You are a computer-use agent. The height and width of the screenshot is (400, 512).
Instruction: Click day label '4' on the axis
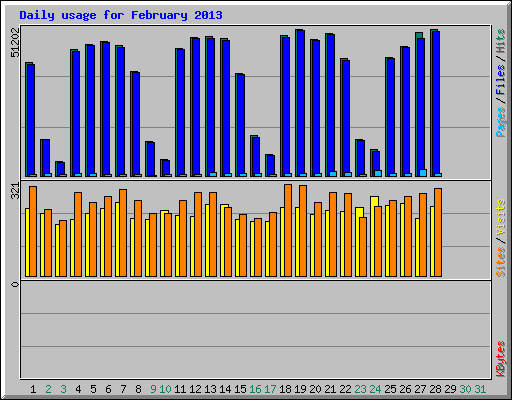pos(78,389)
